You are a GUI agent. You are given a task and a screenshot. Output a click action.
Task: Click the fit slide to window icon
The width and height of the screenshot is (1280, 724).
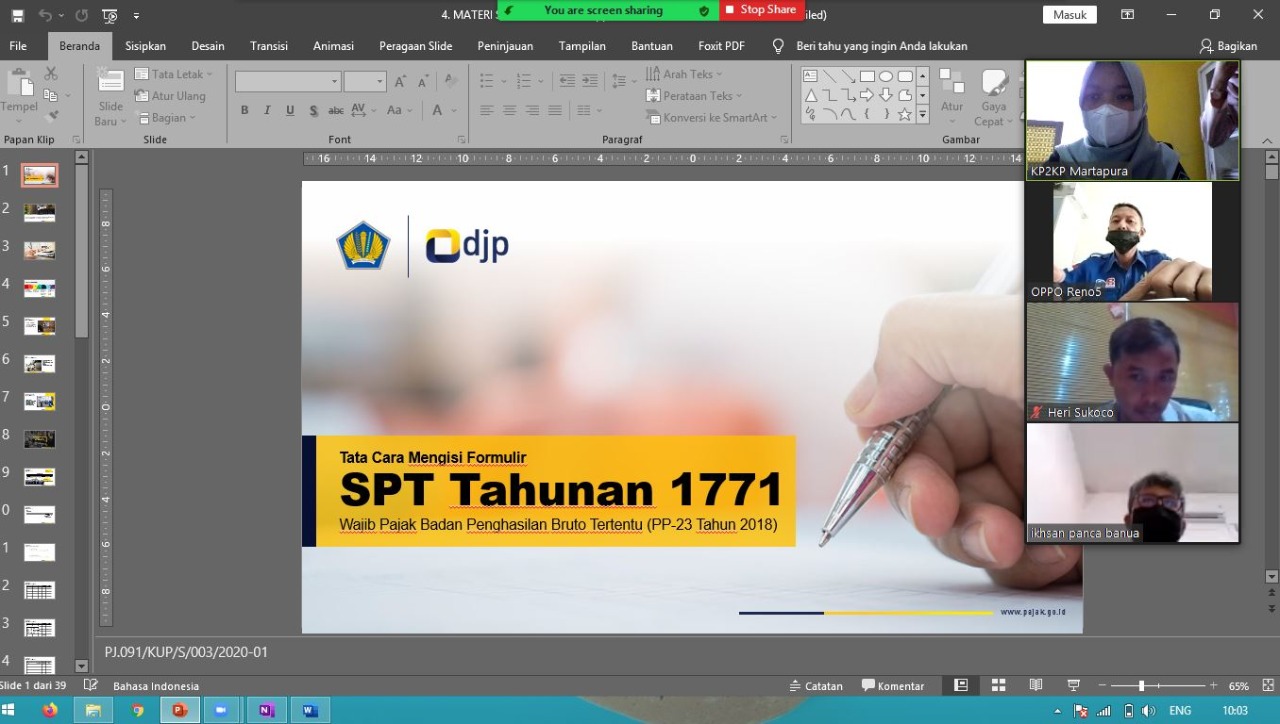coord(1267,685)
